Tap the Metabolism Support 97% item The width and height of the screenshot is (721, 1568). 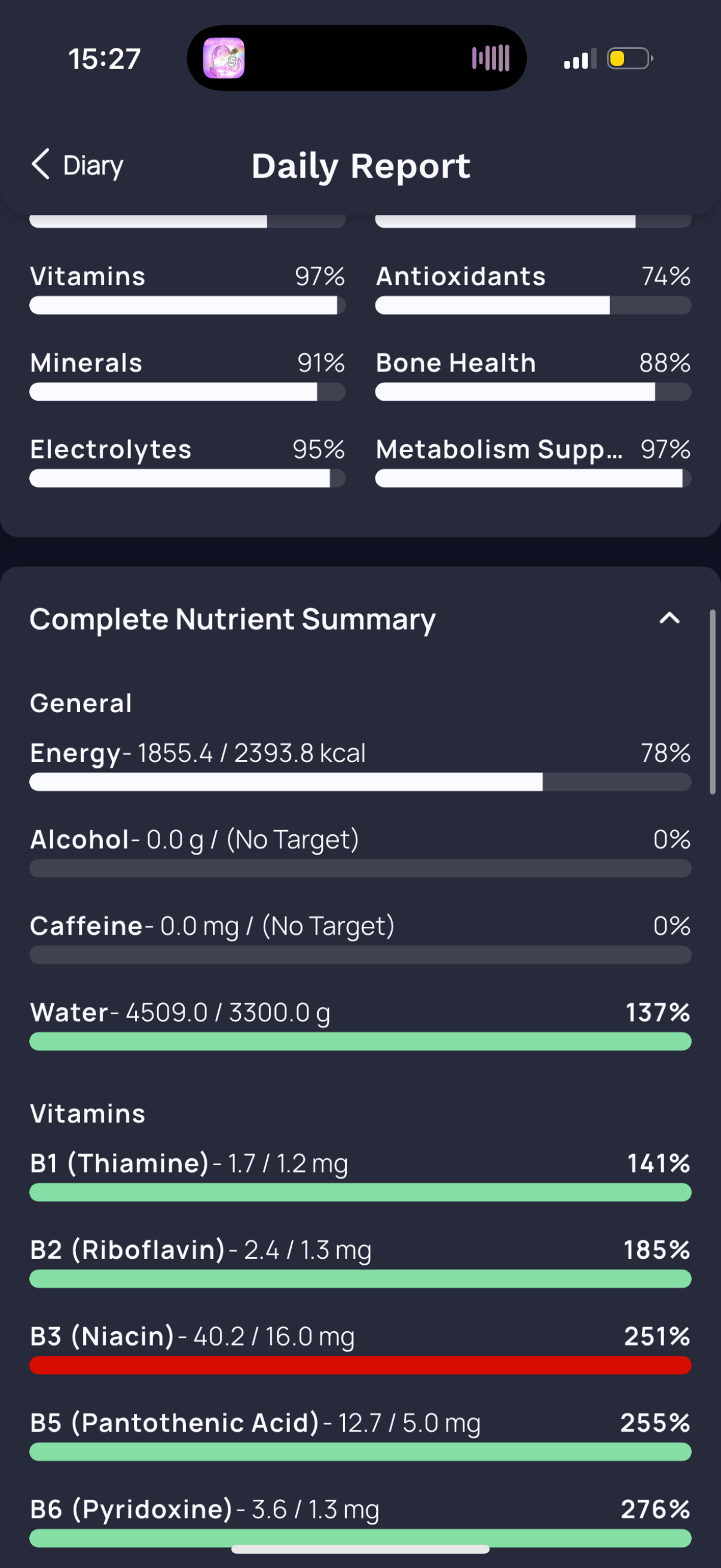click(533, 462)
